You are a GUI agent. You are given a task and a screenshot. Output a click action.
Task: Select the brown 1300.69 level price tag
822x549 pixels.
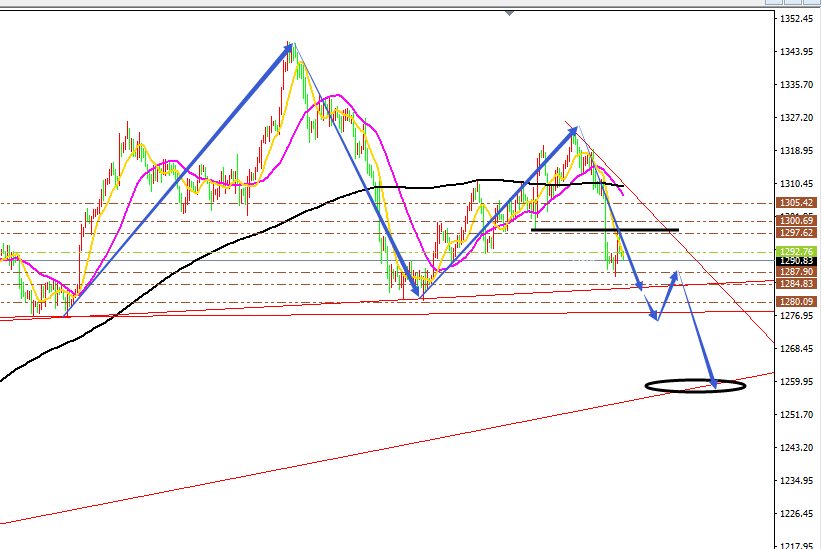pyautogui.click(x=796, y=221)
